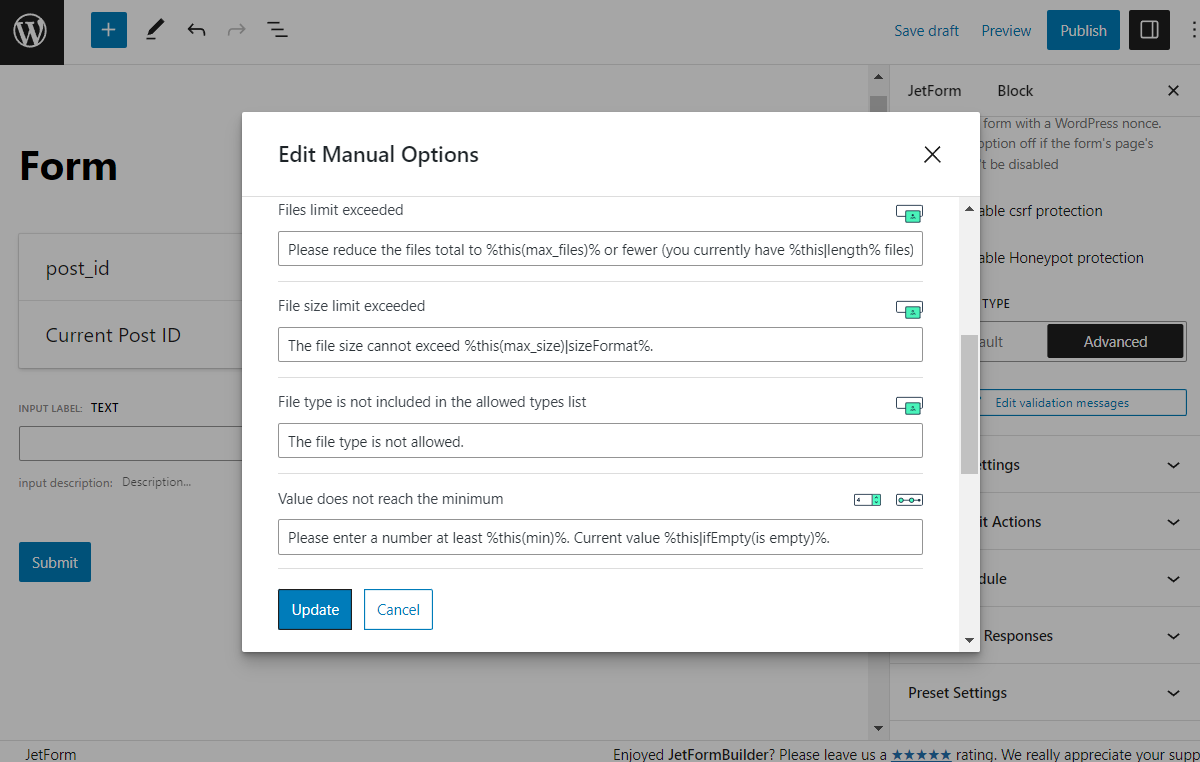
Task: Select Advanced validation type
Action: click(x=1115, y=342)
